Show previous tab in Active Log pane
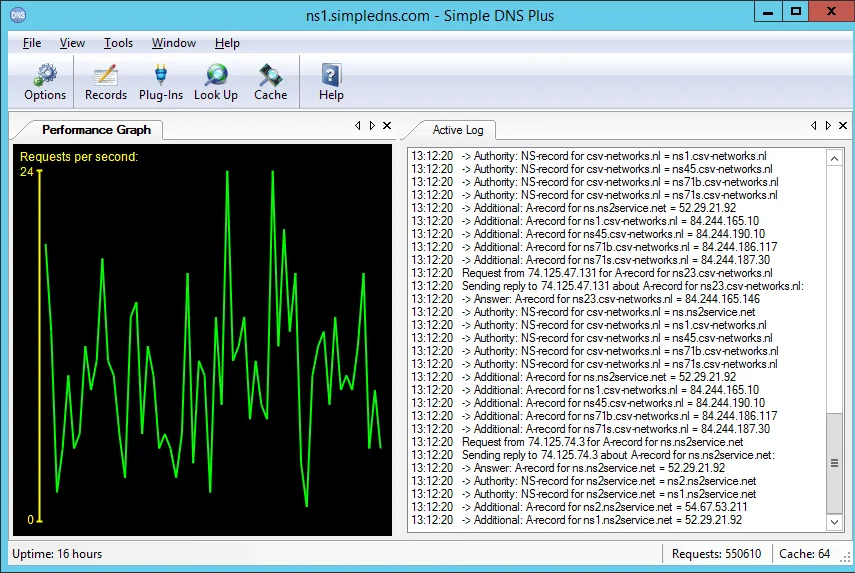 [814, 125]
